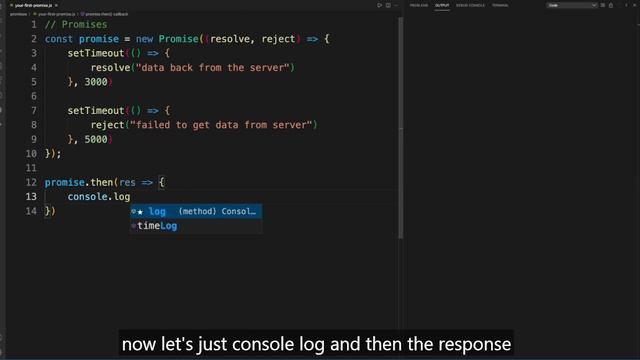This screenshot has width=640, height=360.
Task: Click the Split Editor icon
Action: [388, 5]
